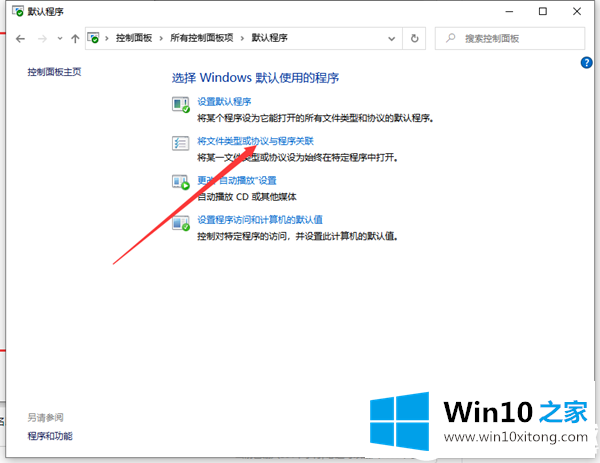Open 将文件类型或协议与程序关联 link
The image size is (600, 463).
pos(255,141)
